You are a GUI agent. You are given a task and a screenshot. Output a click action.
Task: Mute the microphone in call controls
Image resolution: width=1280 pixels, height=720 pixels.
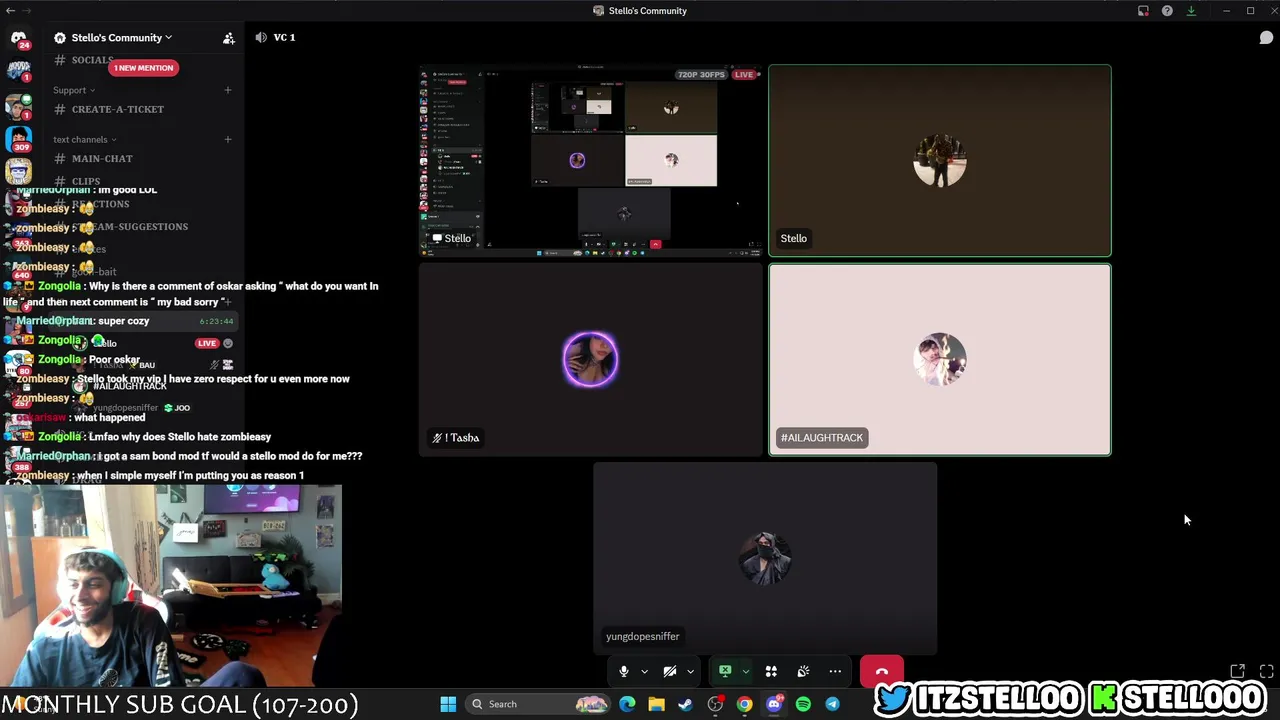coord(623,672)
